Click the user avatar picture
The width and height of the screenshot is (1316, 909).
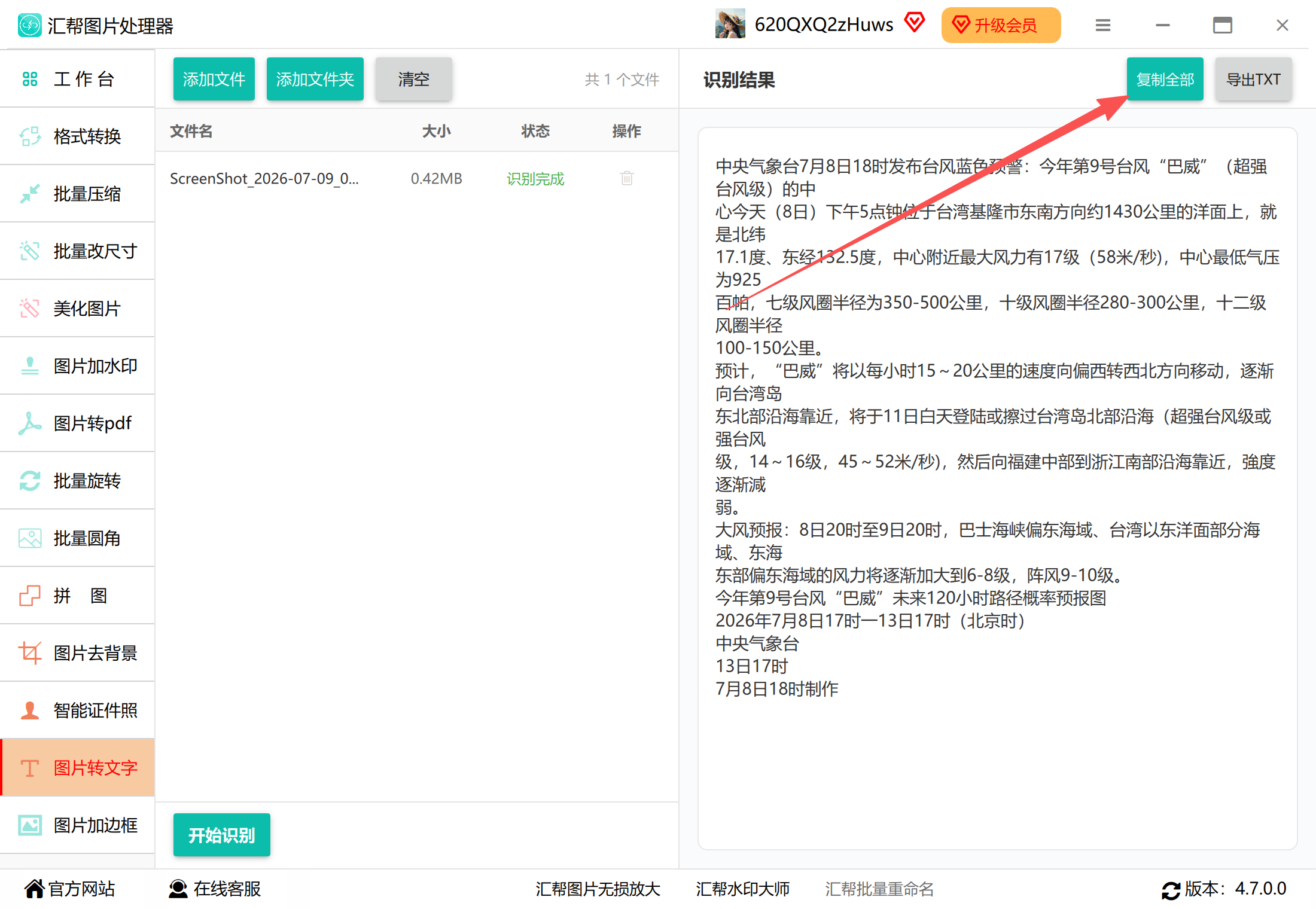[x=730, y=25]
